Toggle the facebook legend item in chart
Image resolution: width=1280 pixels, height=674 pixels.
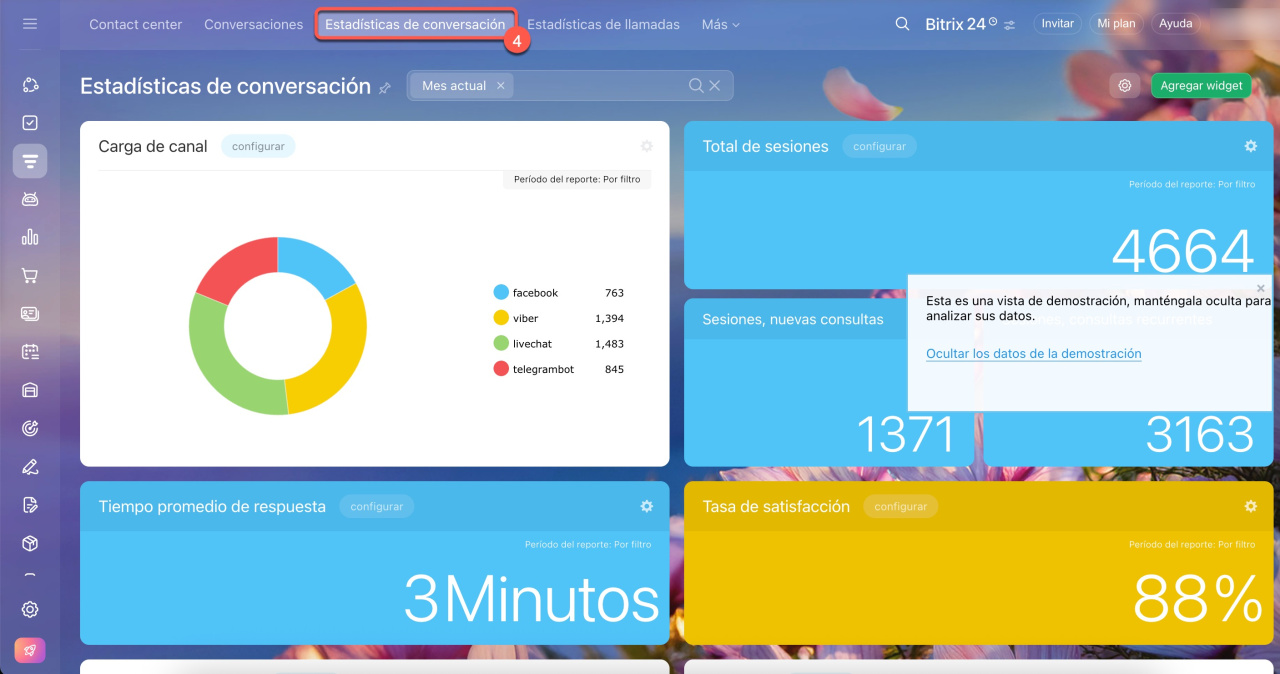click(x=534, y=293)
